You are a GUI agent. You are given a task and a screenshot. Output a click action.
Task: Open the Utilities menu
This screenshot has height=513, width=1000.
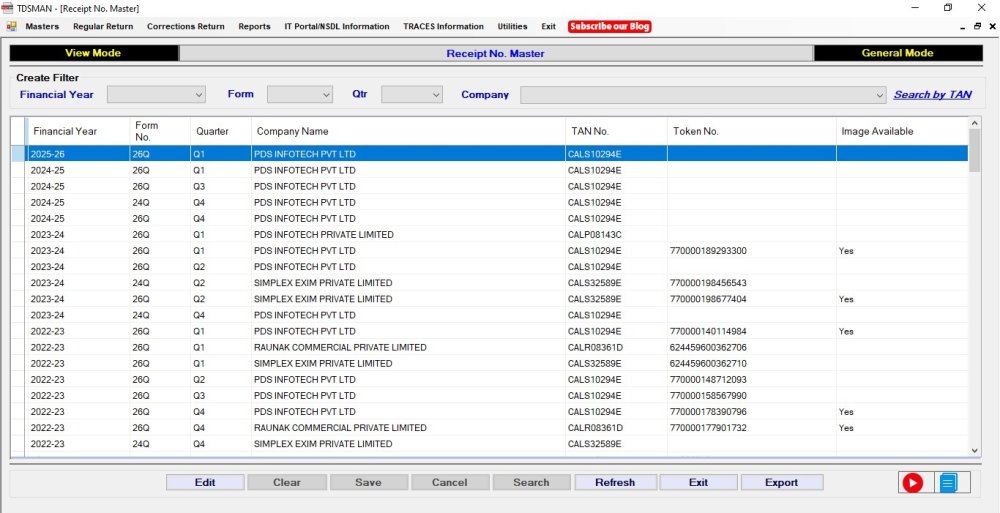click(512, 26)
